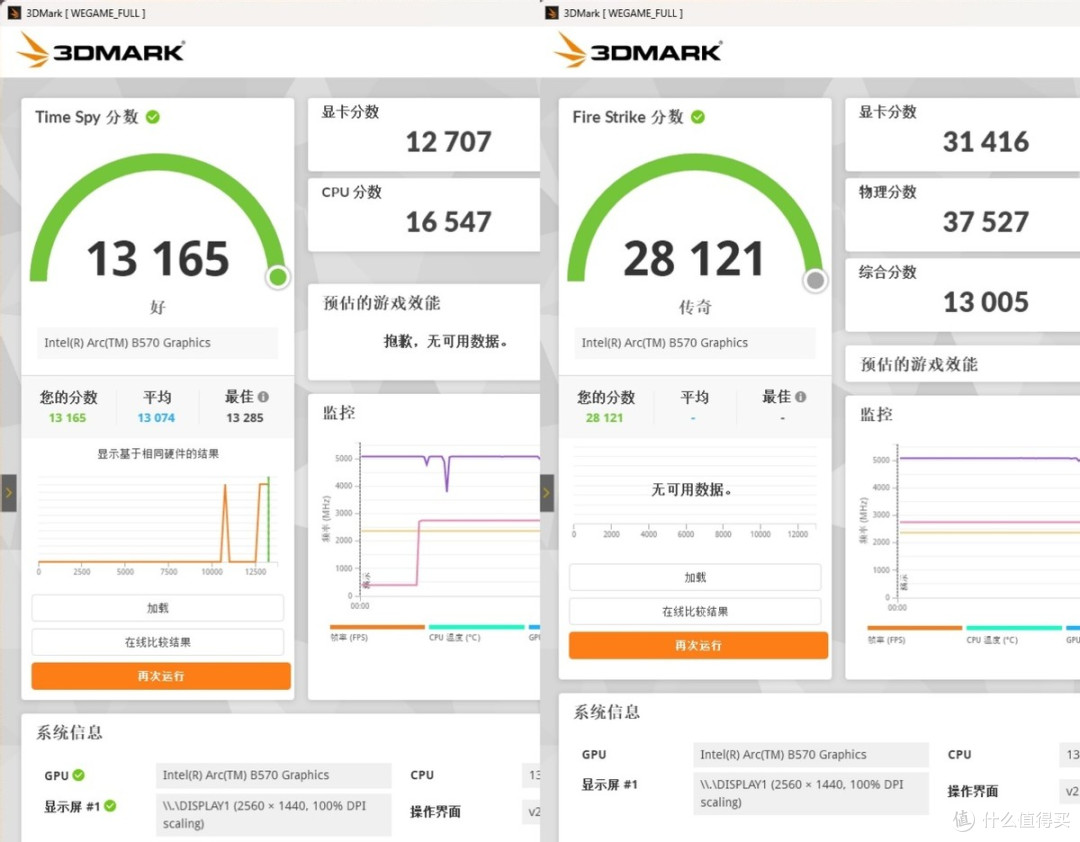This screenshot has width=1080, height=842.
Task: Click 抱歉，无可用数据 message in Time Spy
Action: click(446, 341)
